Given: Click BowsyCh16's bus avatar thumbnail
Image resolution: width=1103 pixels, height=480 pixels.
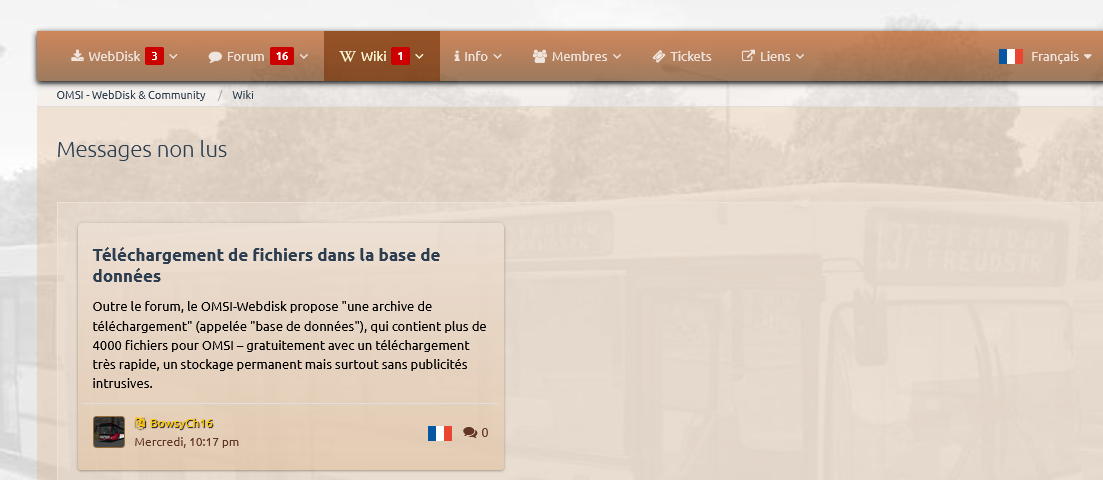Looking at the screenshot, I should tap(109, 432).
